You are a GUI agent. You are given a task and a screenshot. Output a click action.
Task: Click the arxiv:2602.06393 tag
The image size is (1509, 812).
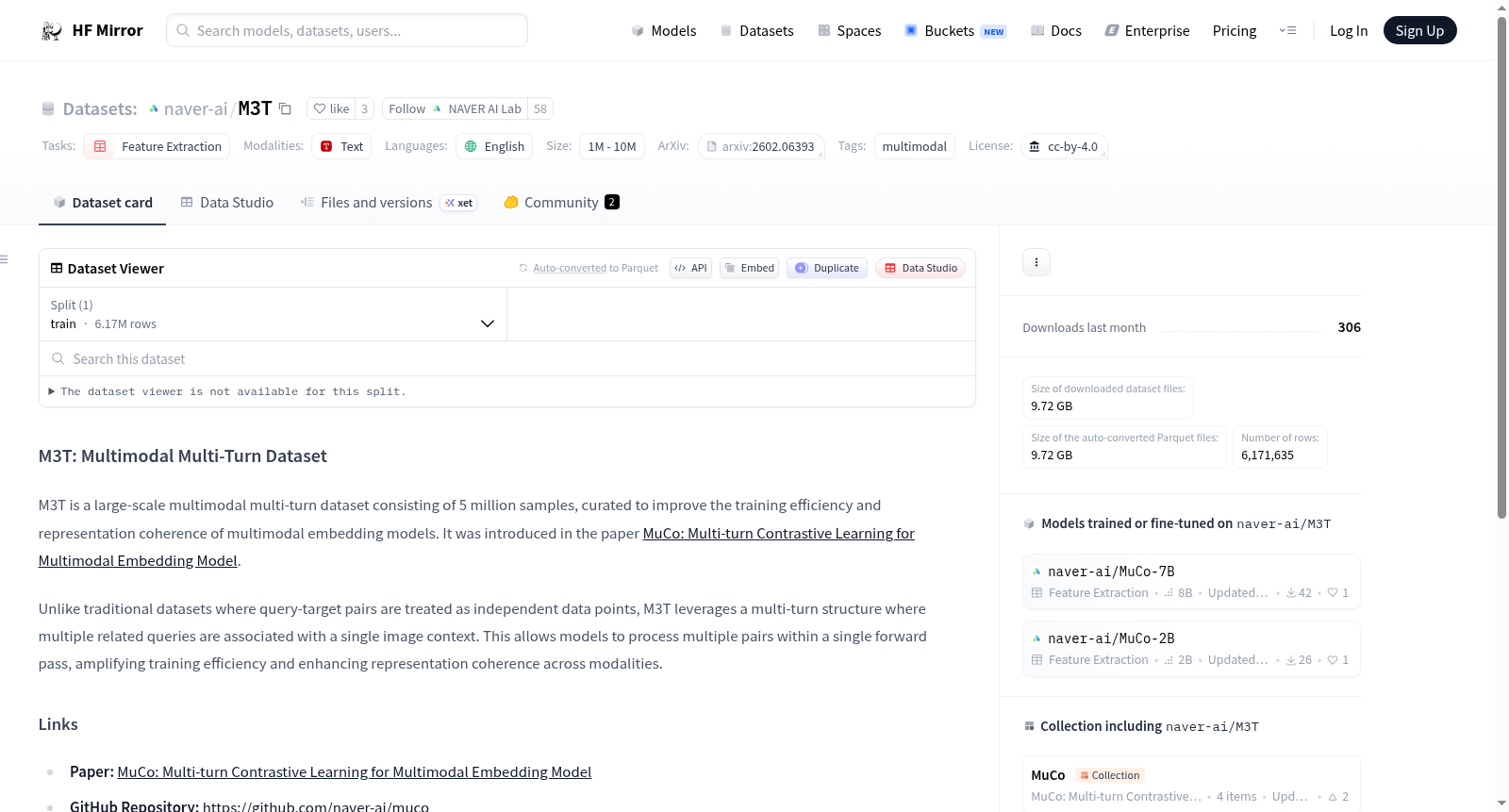pos(761,146)
